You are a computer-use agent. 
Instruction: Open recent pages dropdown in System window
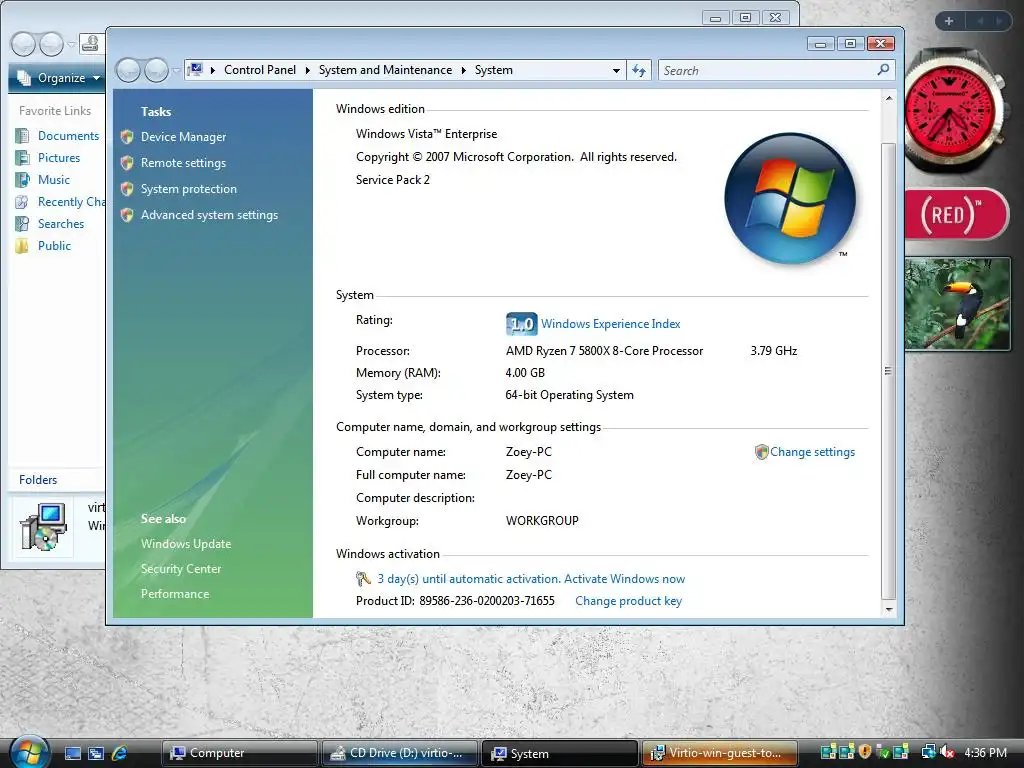[x=176, y=71]
